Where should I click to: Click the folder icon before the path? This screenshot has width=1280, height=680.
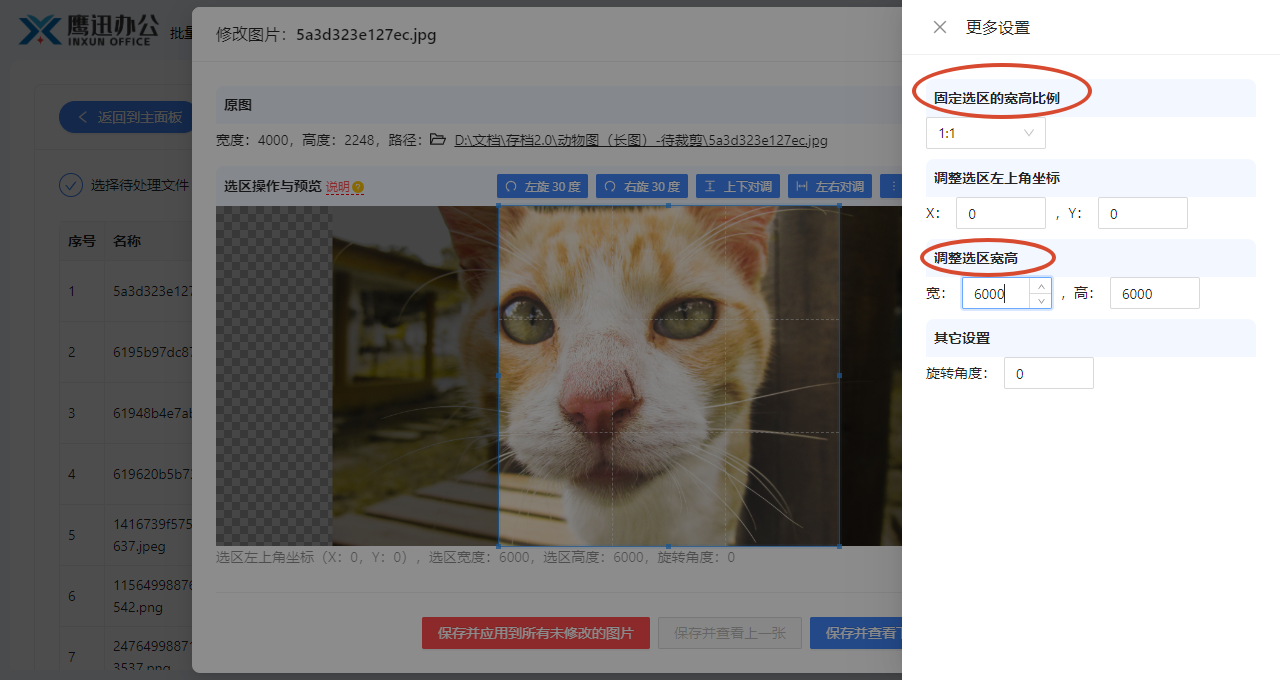pyautogui.click(x=438, y=140)
